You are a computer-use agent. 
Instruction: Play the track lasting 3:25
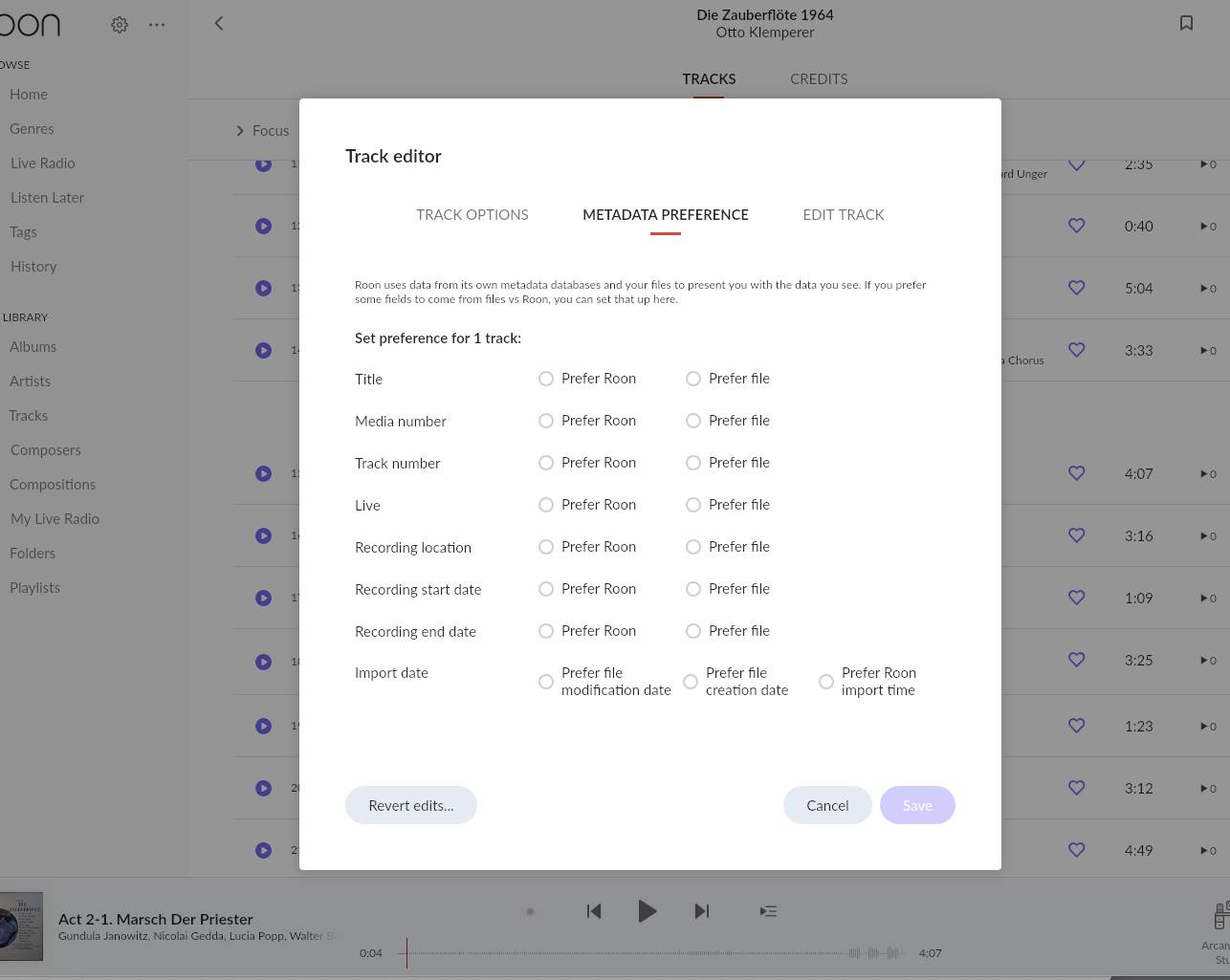(264, 662)
